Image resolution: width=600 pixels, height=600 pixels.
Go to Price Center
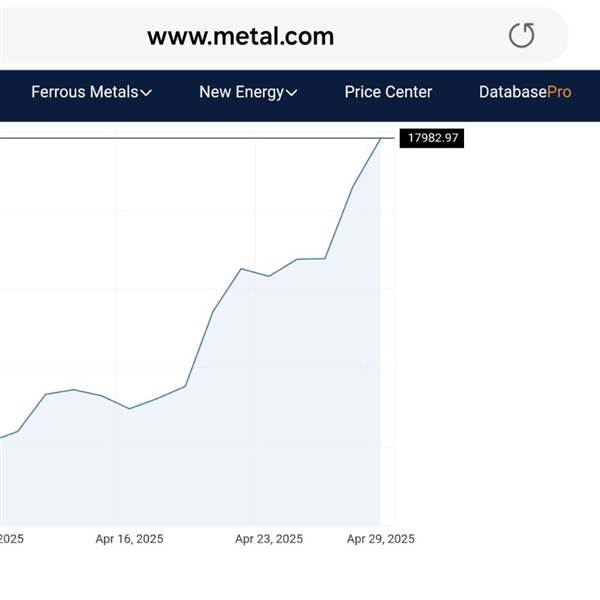[388, 92]
